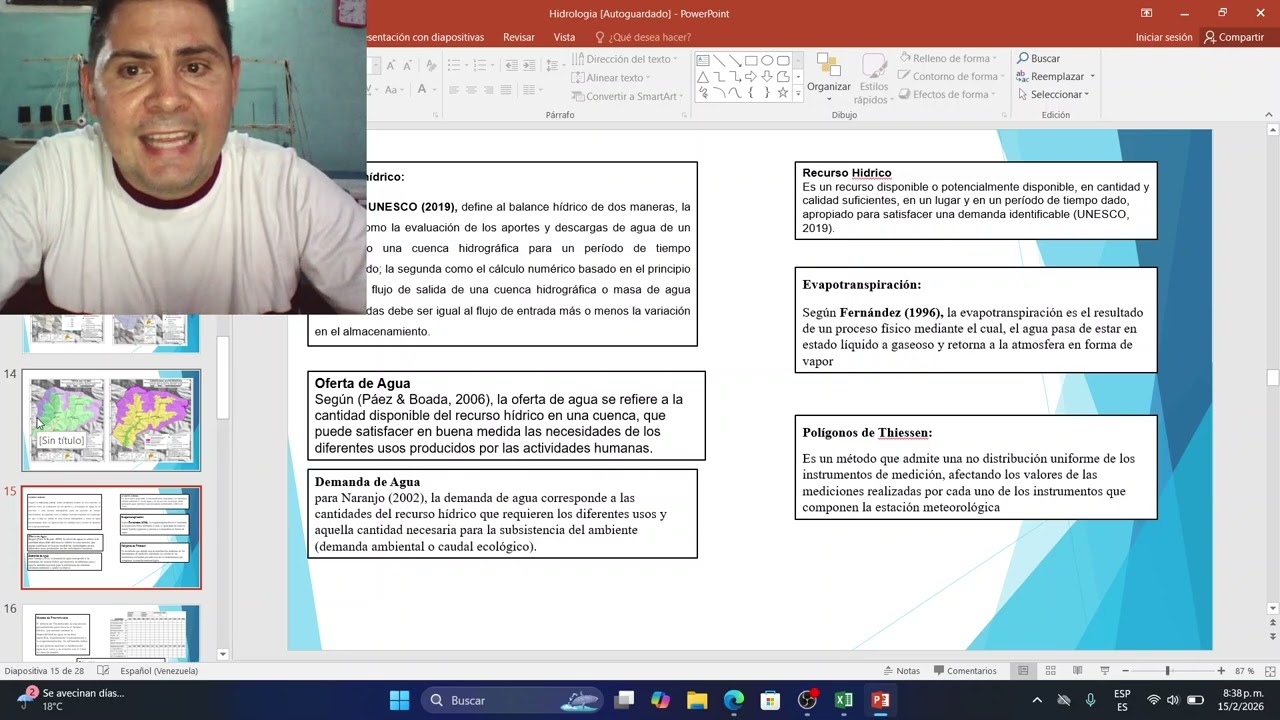Image resolution: width=1280 pixels, height=720 pixels.
Task: Open Excel from the taskbar
Action: click(x=843, y=700)
